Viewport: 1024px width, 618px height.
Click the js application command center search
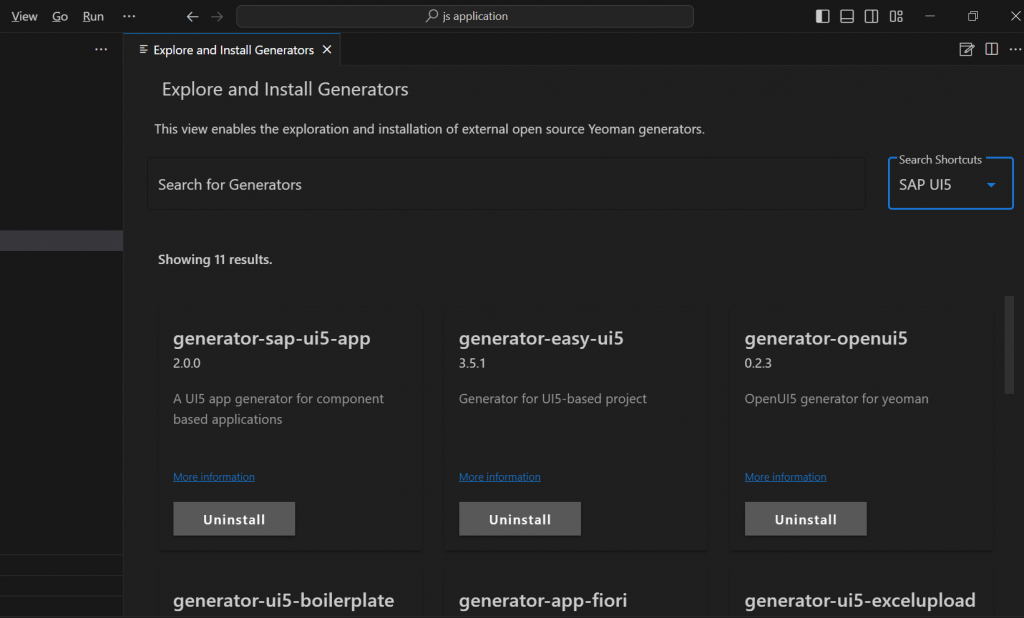point(465,16)
